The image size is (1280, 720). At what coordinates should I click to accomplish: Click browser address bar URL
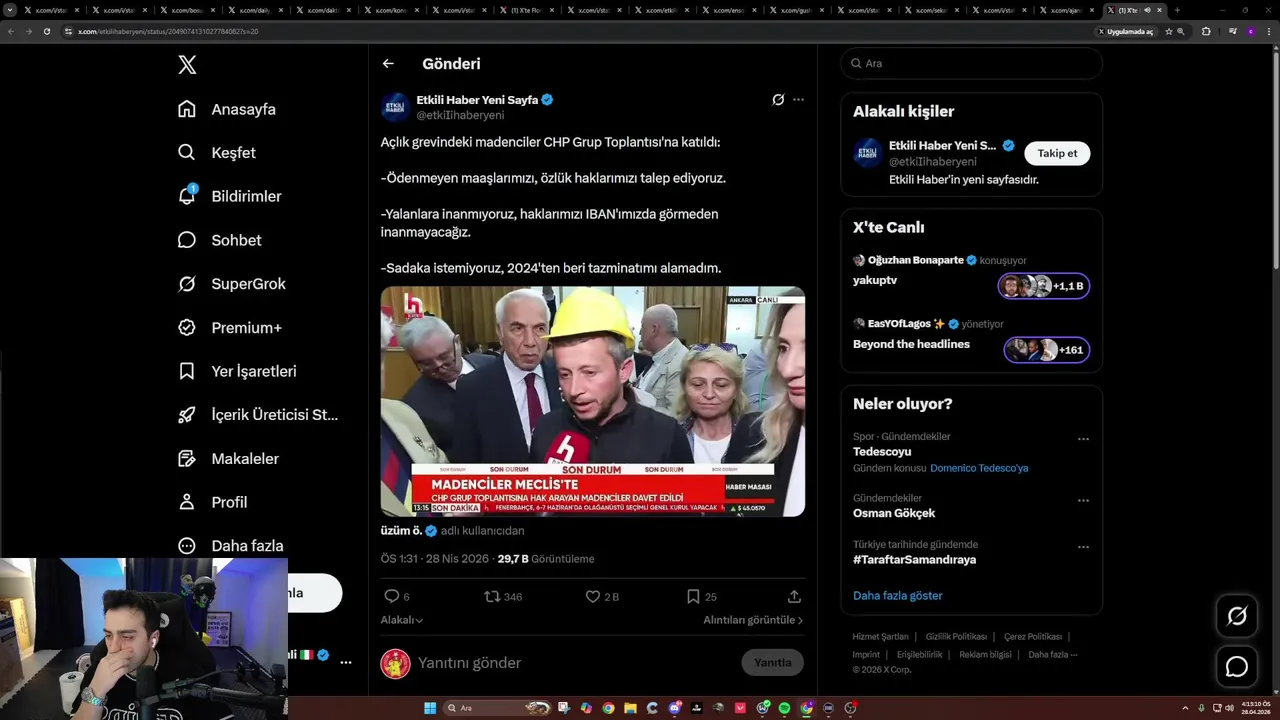pos(169,31)
